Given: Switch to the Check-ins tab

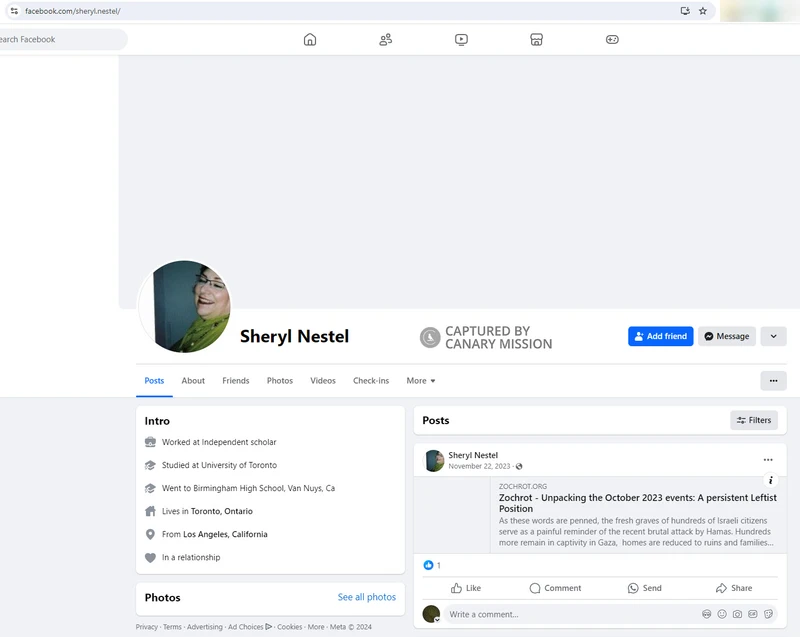Looking at the screenshot, I should click(x=371, y=380).
